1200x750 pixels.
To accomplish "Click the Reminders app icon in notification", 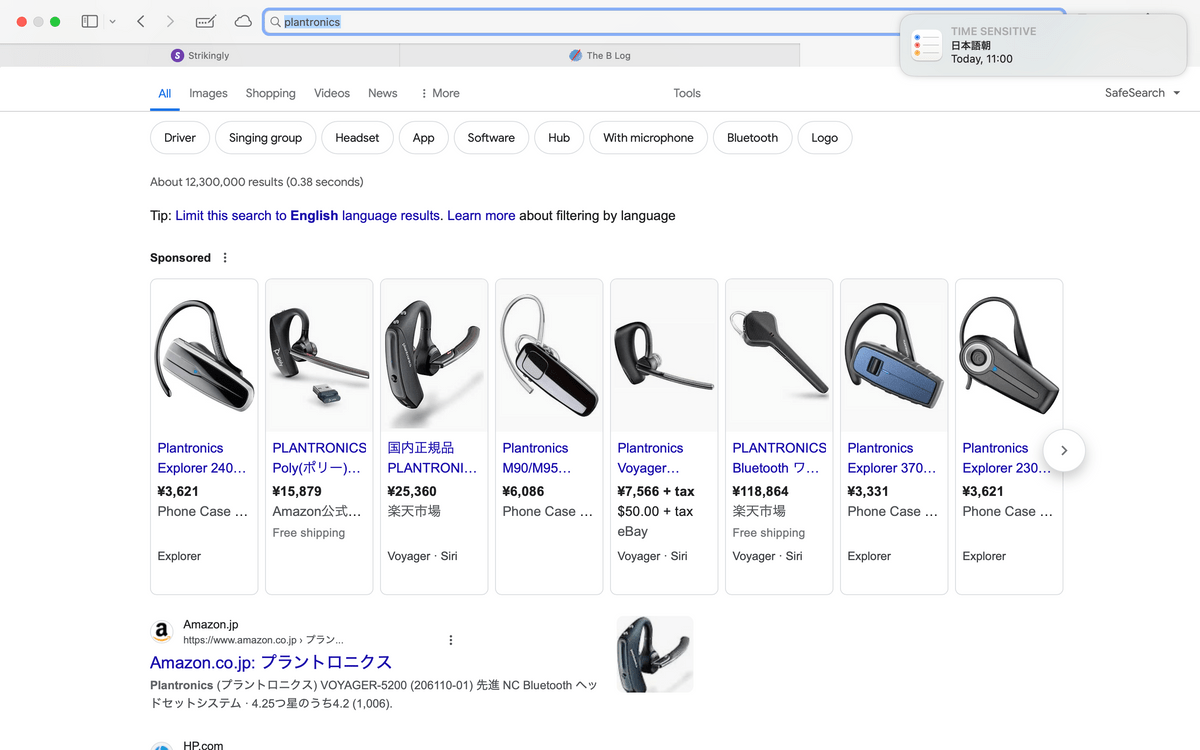I will click(x=926, y=45).
